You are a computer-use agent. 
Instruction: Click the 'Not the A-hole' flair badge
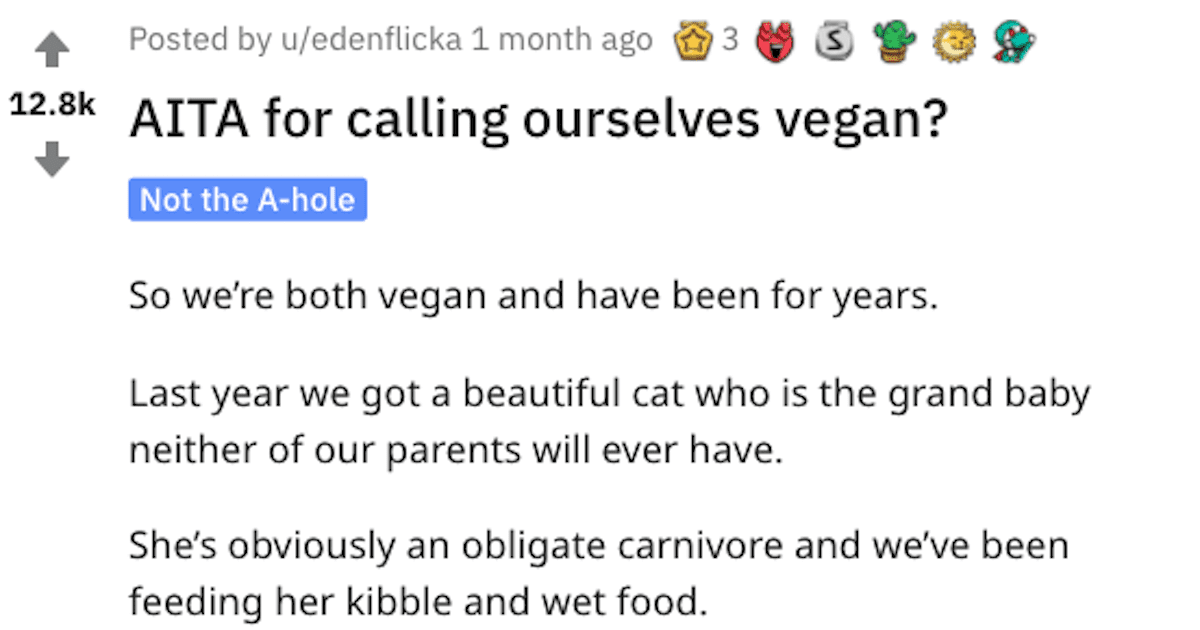(x=247, y=199)
